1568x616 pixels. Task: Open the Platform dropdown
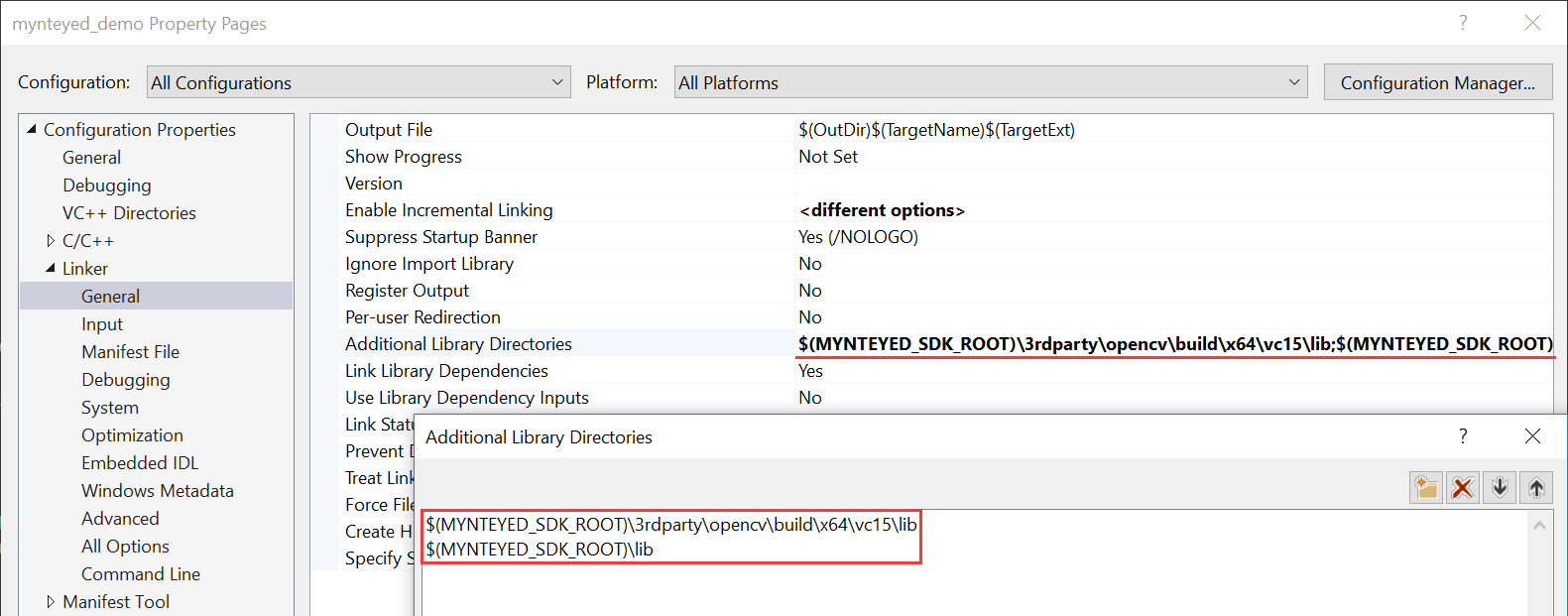tap(991, 82)
